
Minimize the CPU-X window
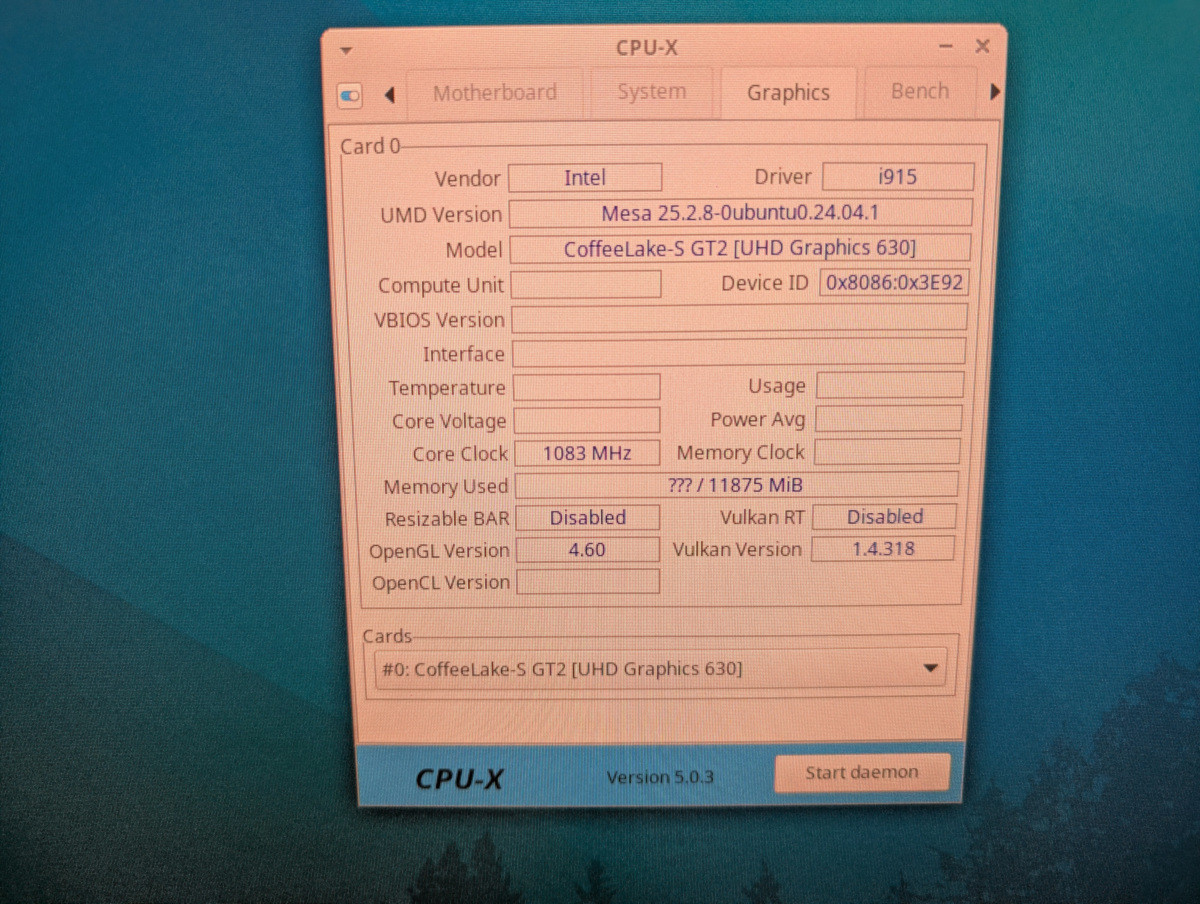(x=945, y=47)
